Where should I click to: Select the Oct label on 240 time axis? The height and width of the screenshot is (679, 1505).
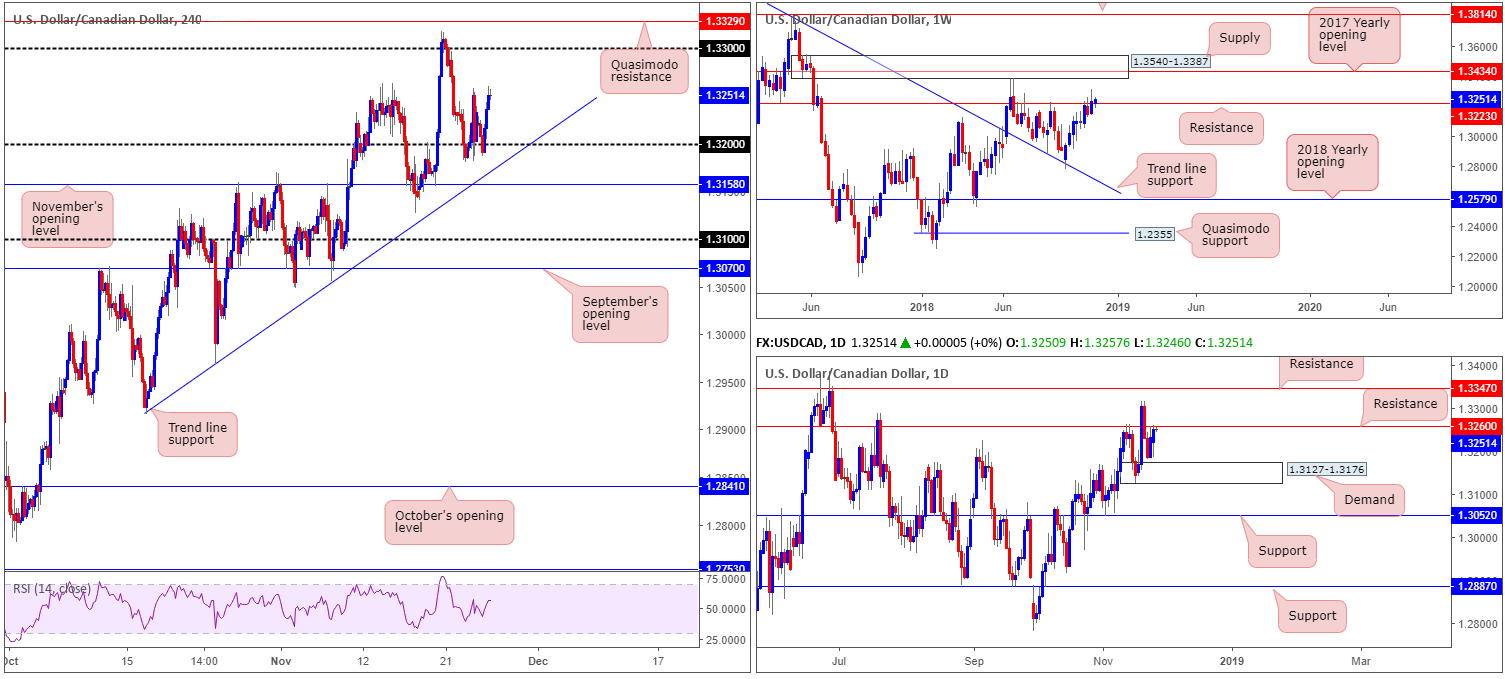pyautogui.click(x=11, y=661)
